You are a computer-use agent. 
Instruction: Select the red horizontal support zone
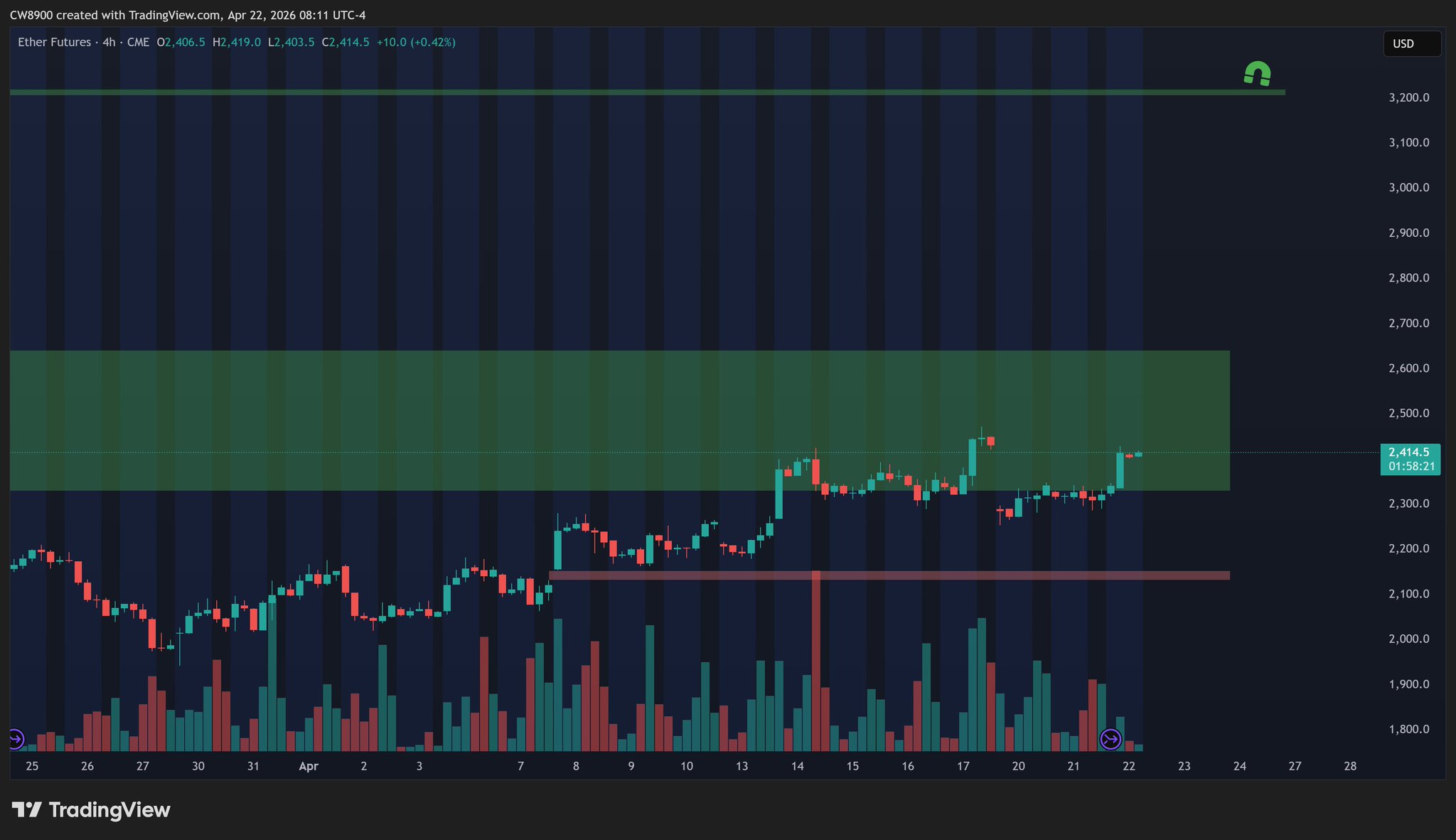tap(995, 575)
